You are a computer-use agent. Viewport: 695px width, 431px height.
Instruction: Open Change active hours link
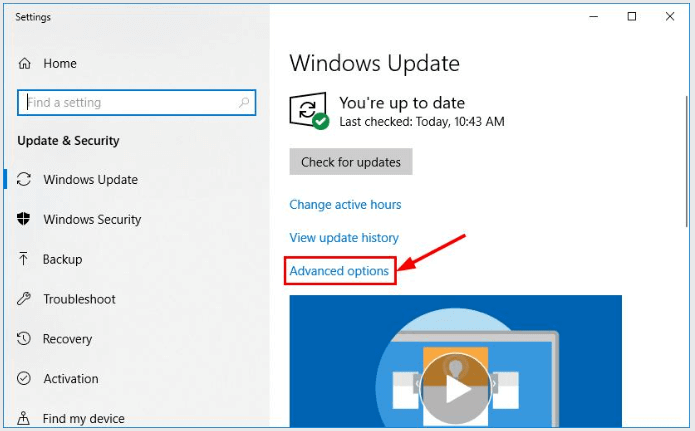pos(345,204)
